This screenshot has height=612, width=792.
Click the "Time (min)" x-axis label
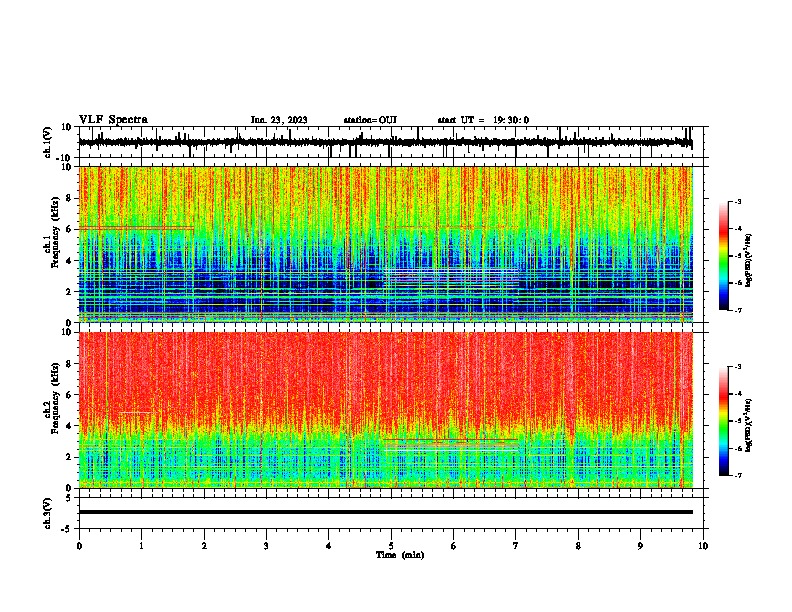click(x=400, y=555)
